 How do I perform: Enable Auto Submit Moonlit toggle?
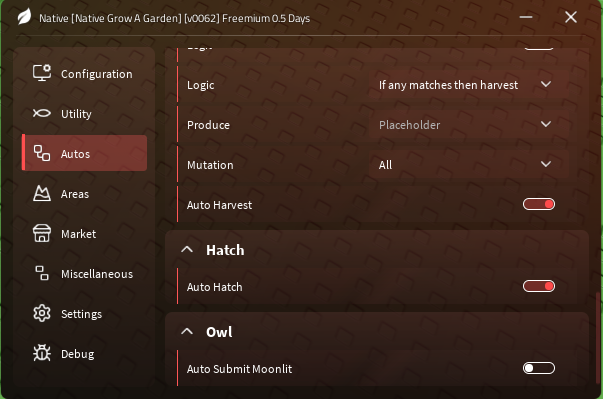point(538,368)
